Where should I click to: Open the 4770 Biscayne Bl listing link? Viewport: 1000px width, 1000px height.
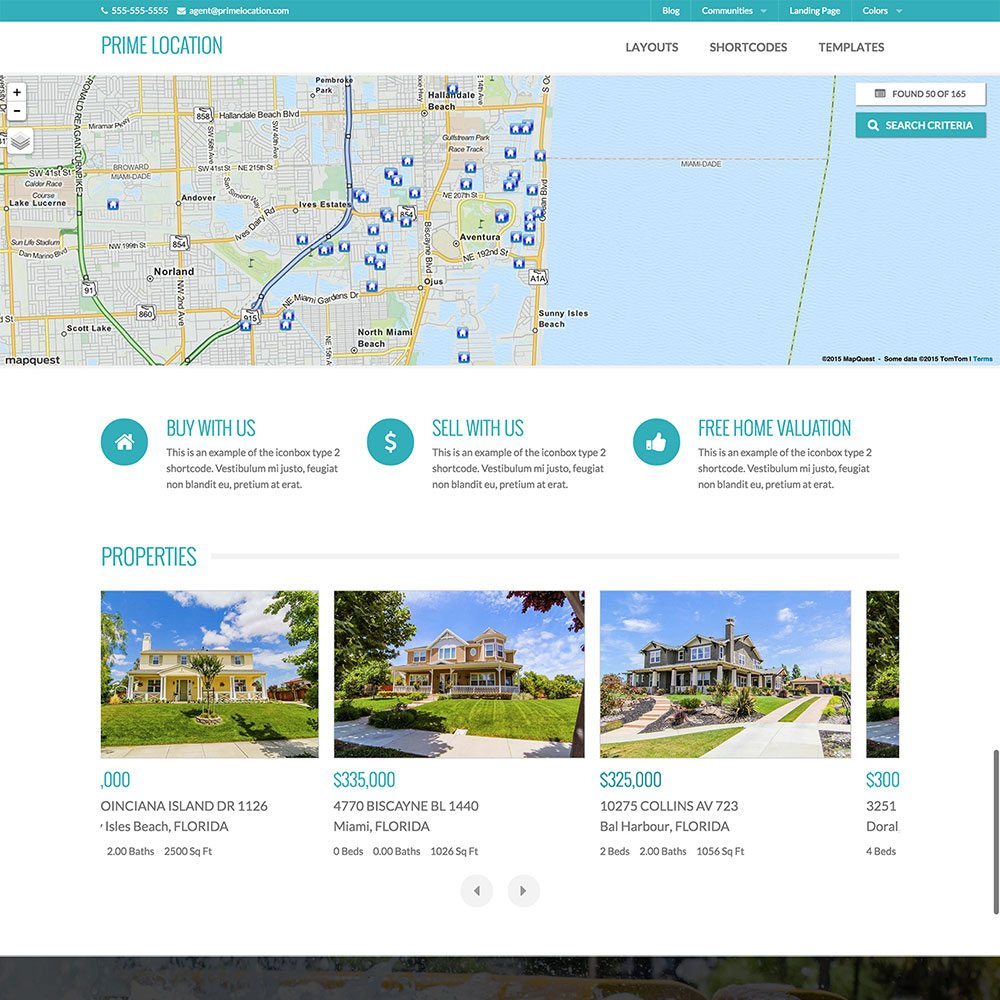pos(405,805)
